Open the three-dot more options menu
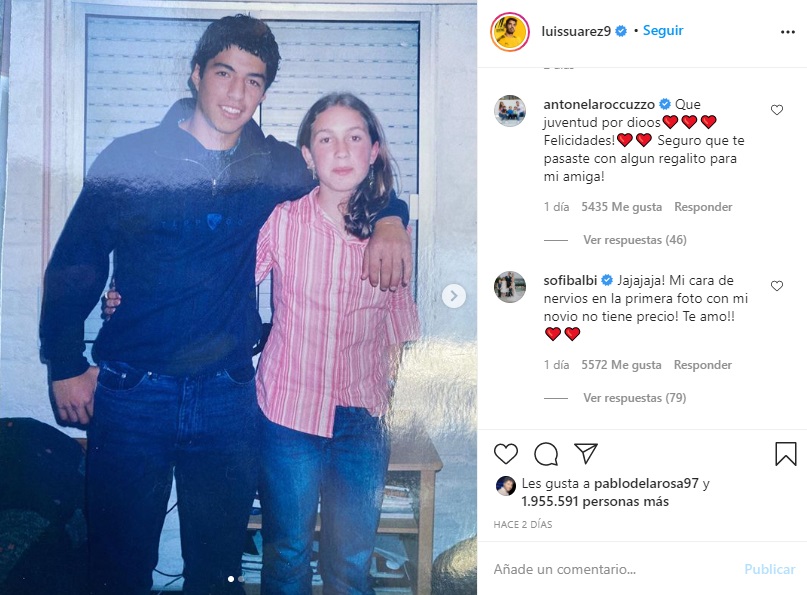Viewport: 807px width, 595px height. click(x=787, y=32)
